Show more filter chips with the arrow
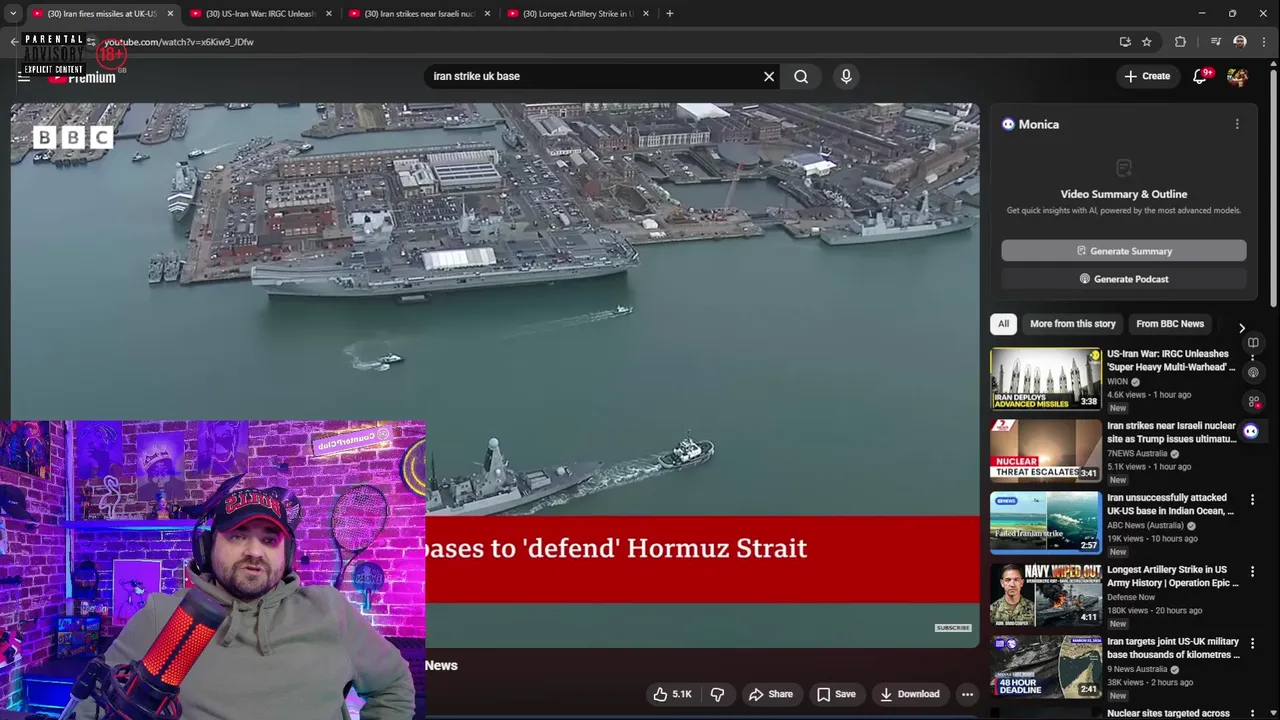1280x720 pixels. tap(1242, 328)
